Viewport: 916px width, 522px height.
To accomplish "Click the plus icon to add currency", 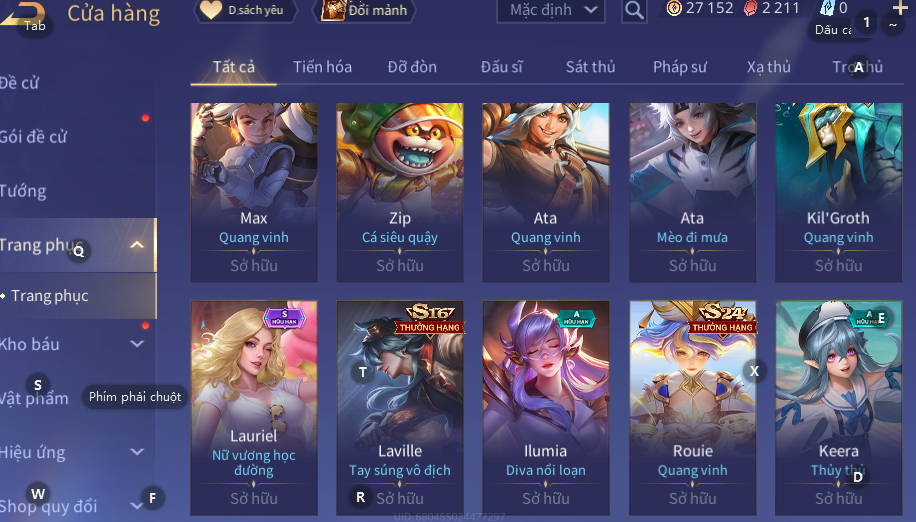I will [x=900, y=8].
